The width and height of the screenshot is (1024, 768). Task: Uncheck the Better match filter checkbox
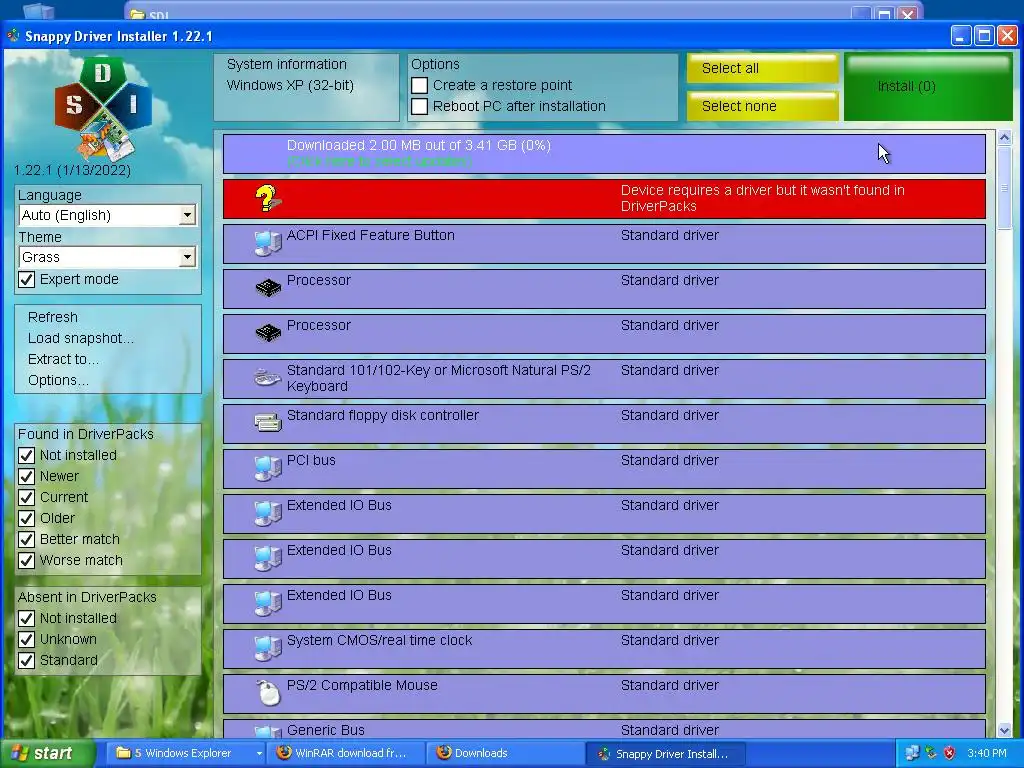(x=27, y=539)
